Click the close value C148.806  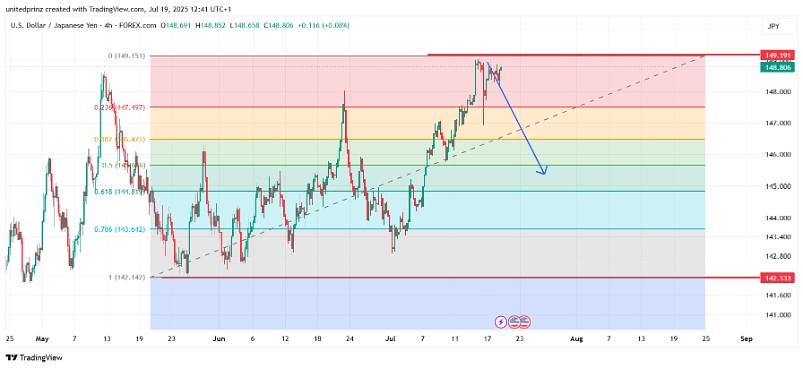tap(279, 25)
